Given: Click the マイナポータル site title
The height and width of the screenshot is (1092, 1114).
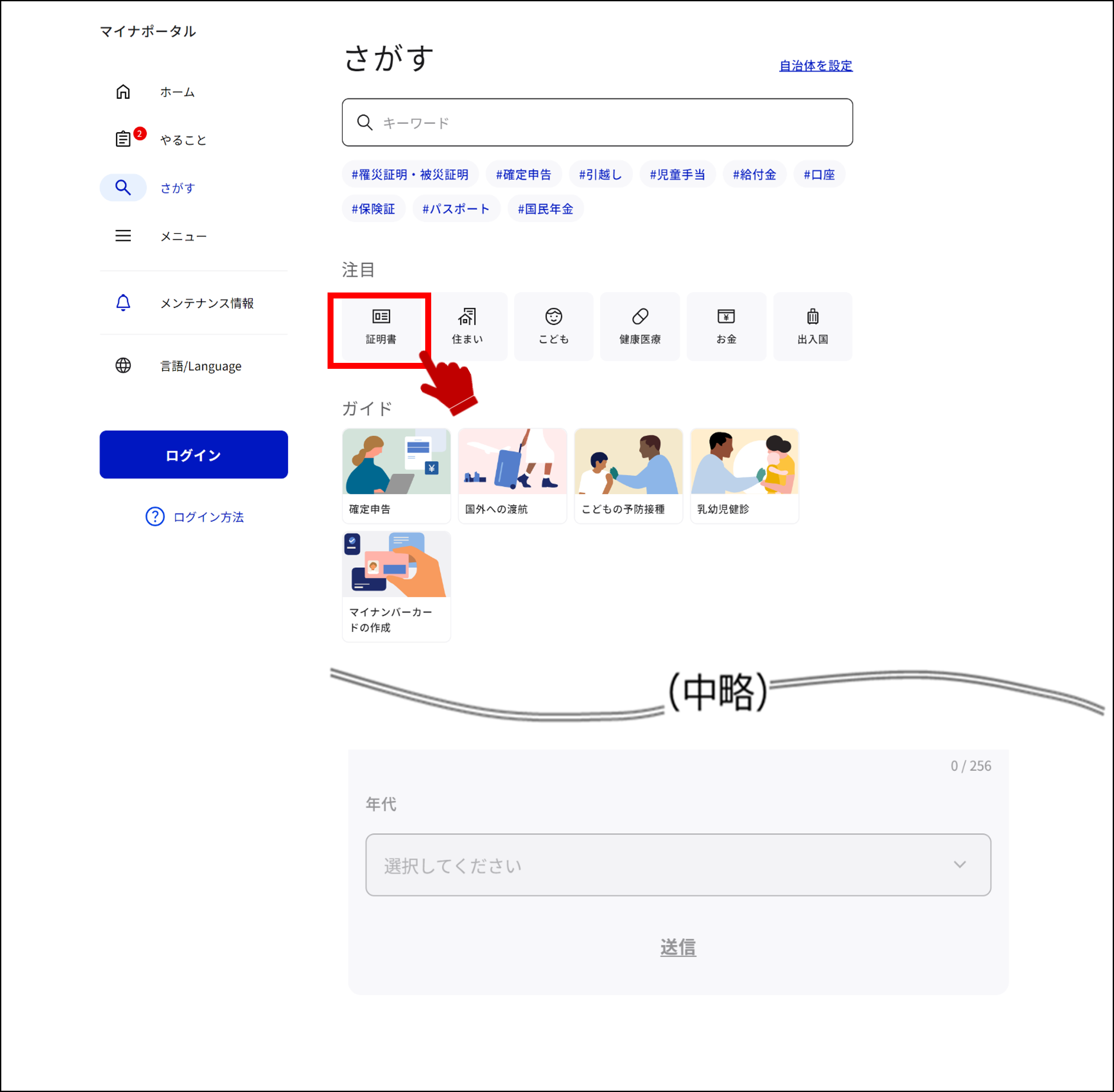Looking at the screenshot, I should 148,31.
